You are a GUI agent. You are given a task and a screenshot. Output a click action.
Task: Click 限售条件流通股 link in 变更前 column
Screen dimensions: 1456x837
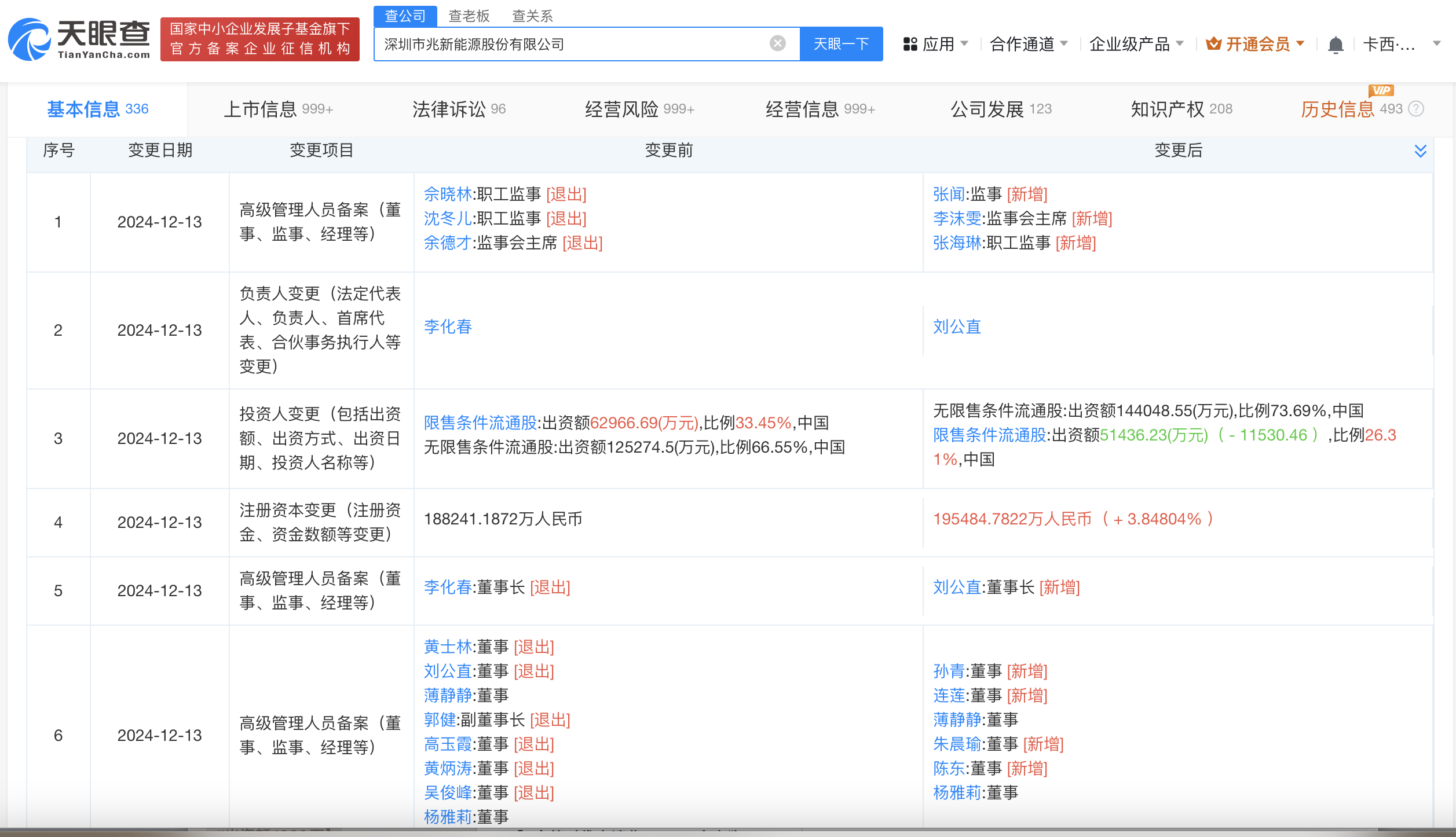click(x=480, y=423)
